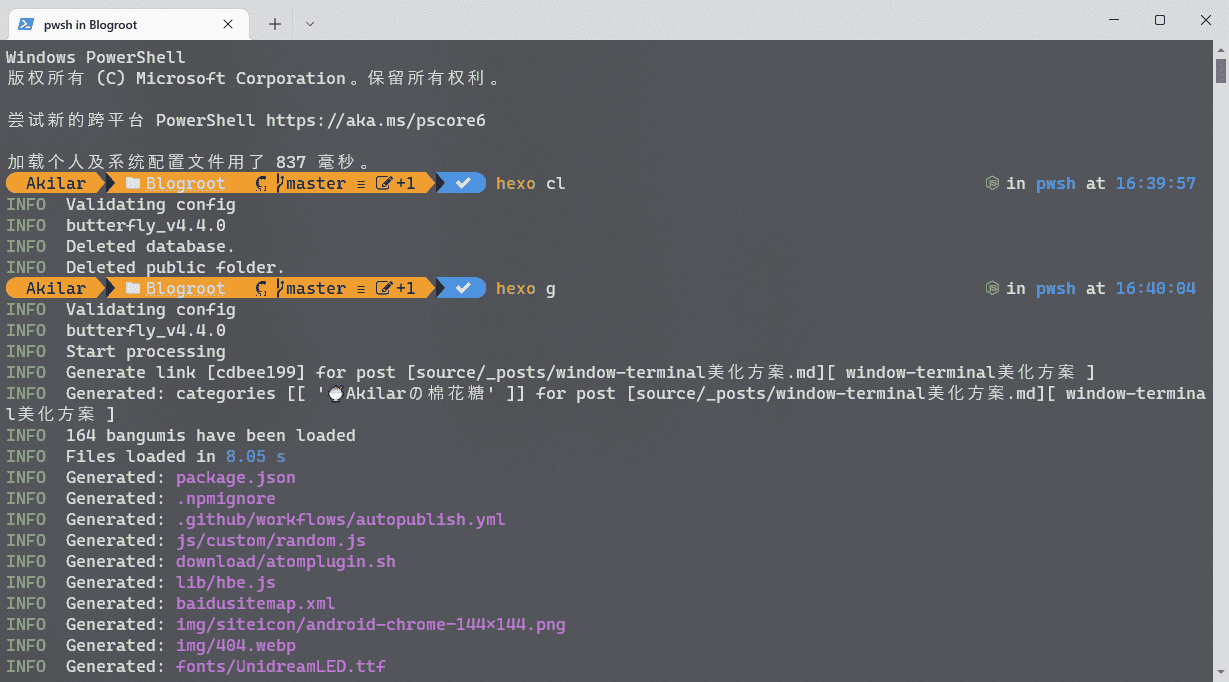The image size is (1229, 682).
Task: Maximize the terminal window
Action: [x=1160, y=21]
